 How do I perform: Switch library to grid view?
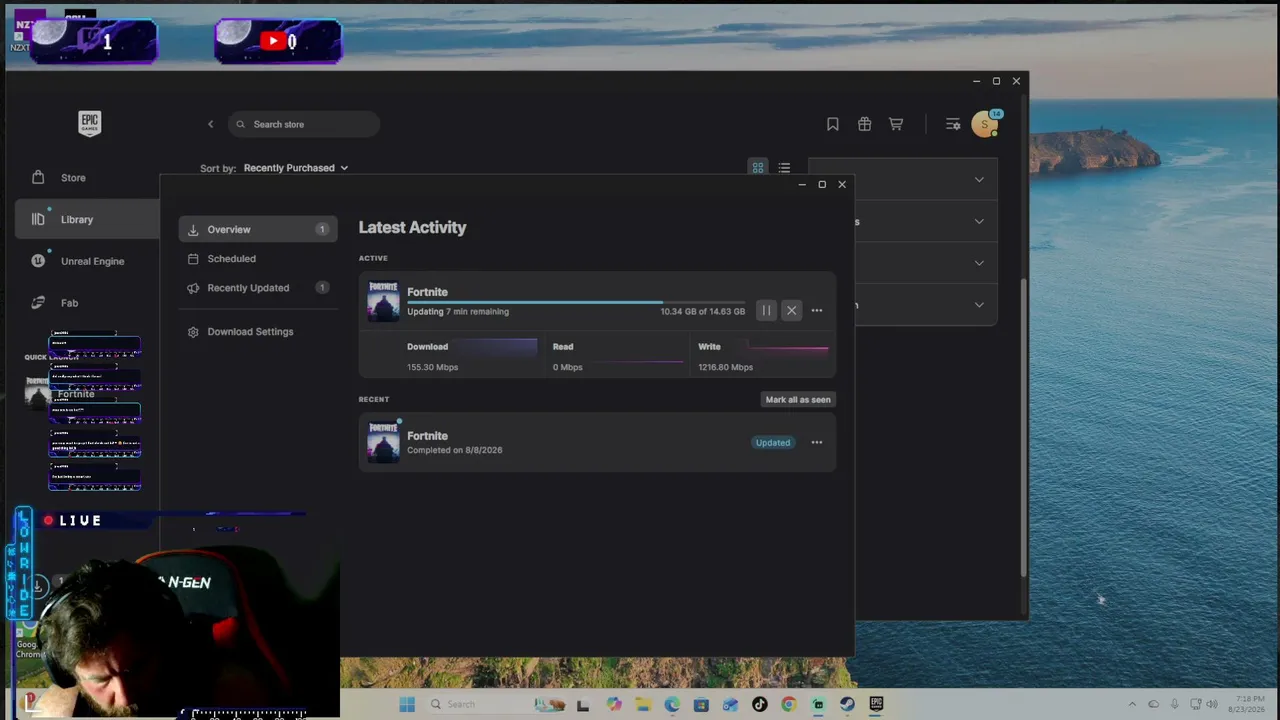(758, 168)
